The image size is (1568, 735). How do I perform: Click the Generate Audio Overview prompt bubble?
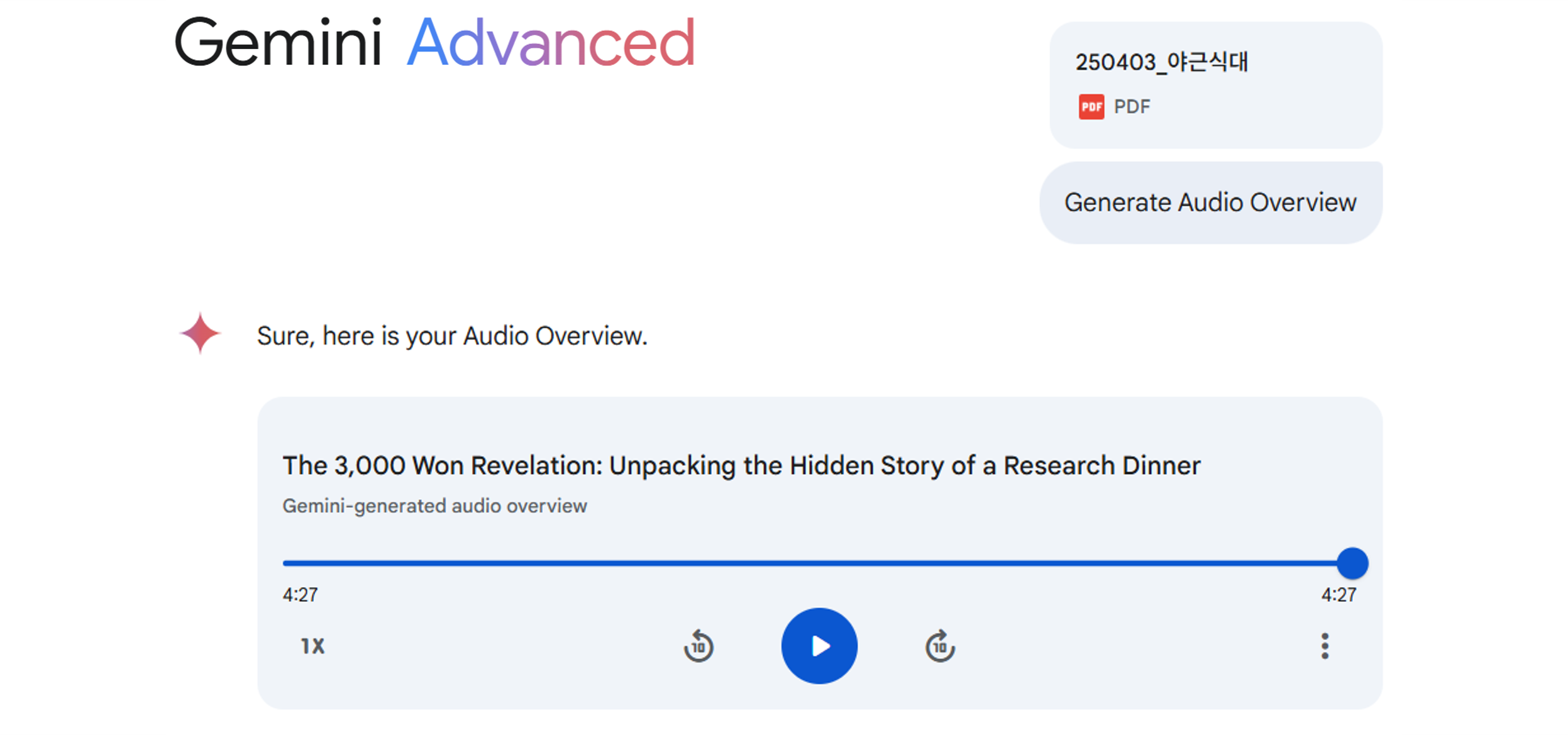click(x=1210, y=202)
